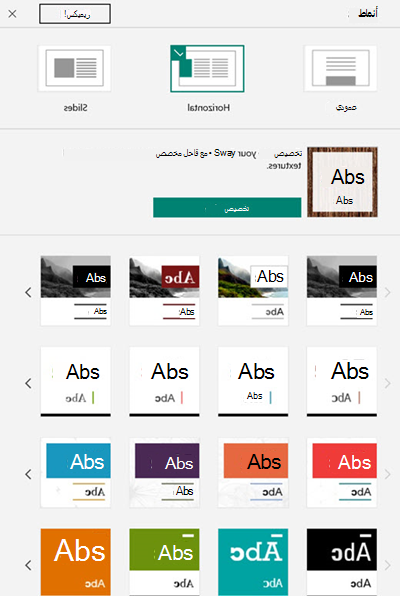This screenshot has height=596, width=400.
Task: Click the green checkmark on Horizontal layout
Action: coord(179,53)
